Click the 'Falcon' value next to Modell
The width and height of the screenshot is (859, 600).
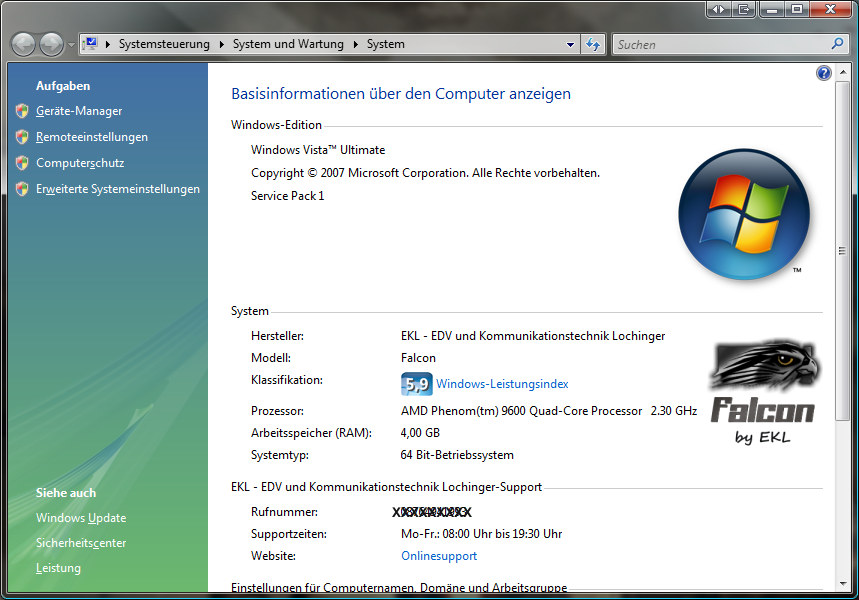[419, 358]
